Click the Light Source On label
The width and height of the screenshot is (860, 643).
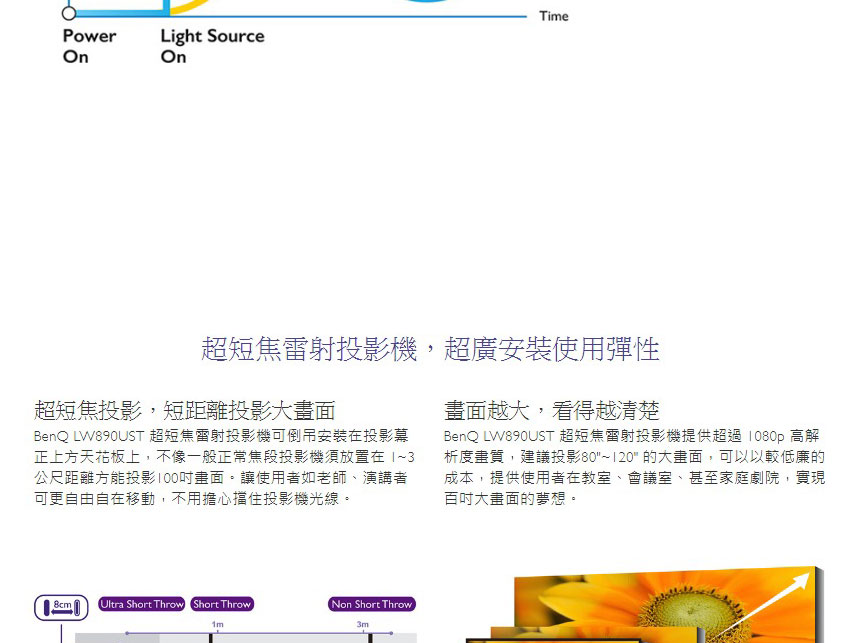tap(212, 46)
